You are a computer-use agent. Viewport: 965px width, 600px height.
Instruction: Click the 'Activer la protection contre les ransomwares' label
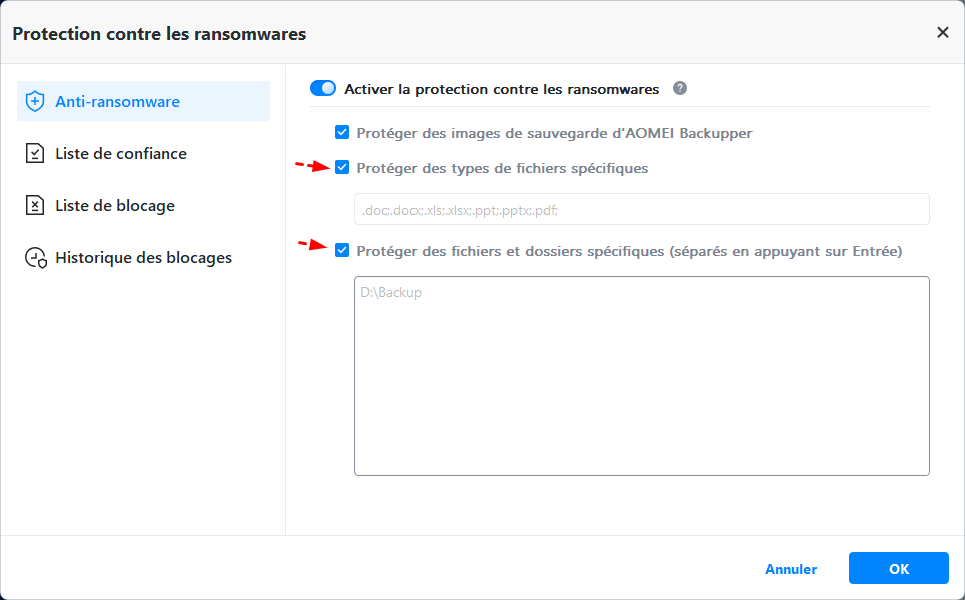(x=502, y=89)
